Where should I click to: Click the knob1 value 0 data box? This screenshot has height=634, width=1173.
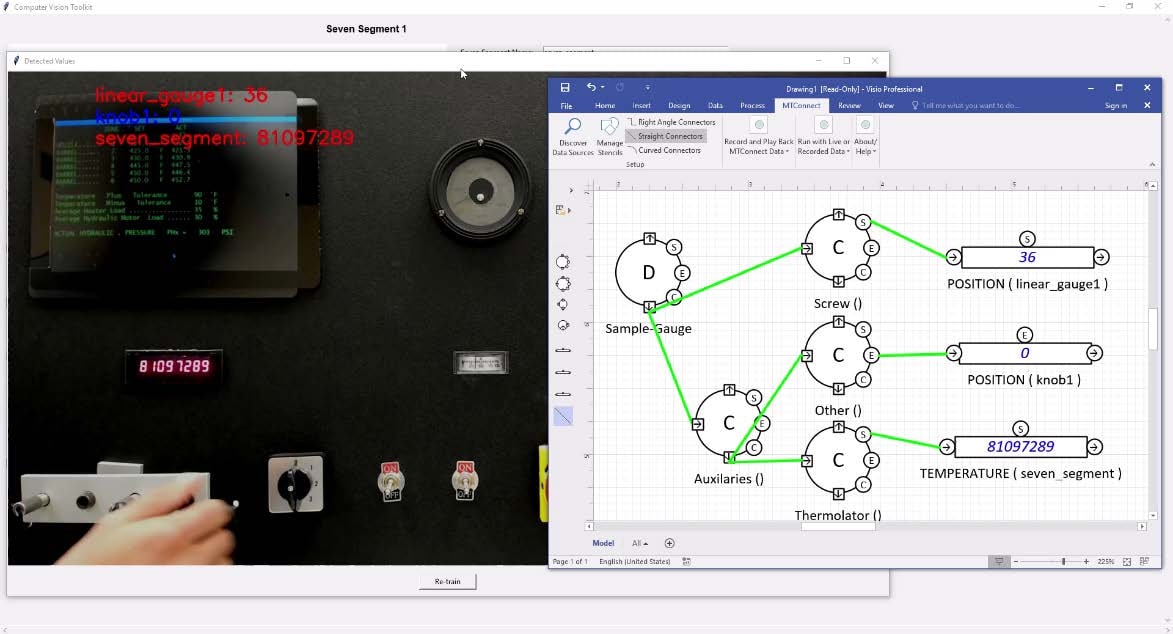tap(1024, 353)
